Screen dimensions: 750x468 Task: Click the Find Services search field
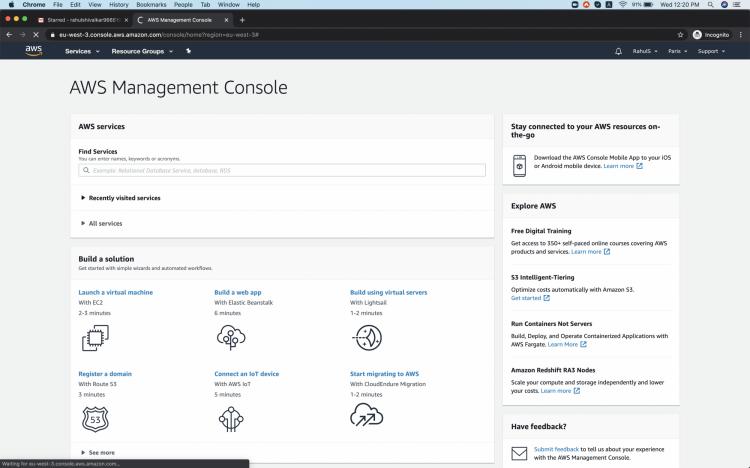(x=282, y=171)
